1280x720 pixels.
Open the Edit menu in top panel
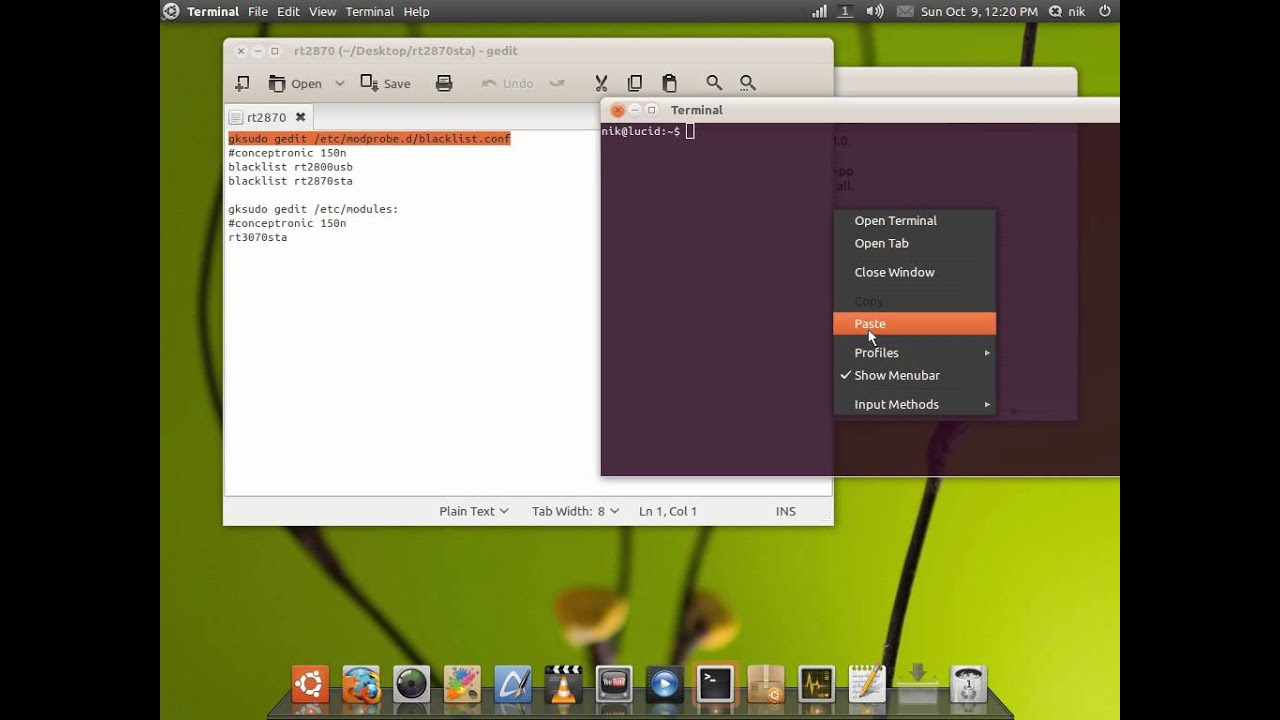coord(288,12)
